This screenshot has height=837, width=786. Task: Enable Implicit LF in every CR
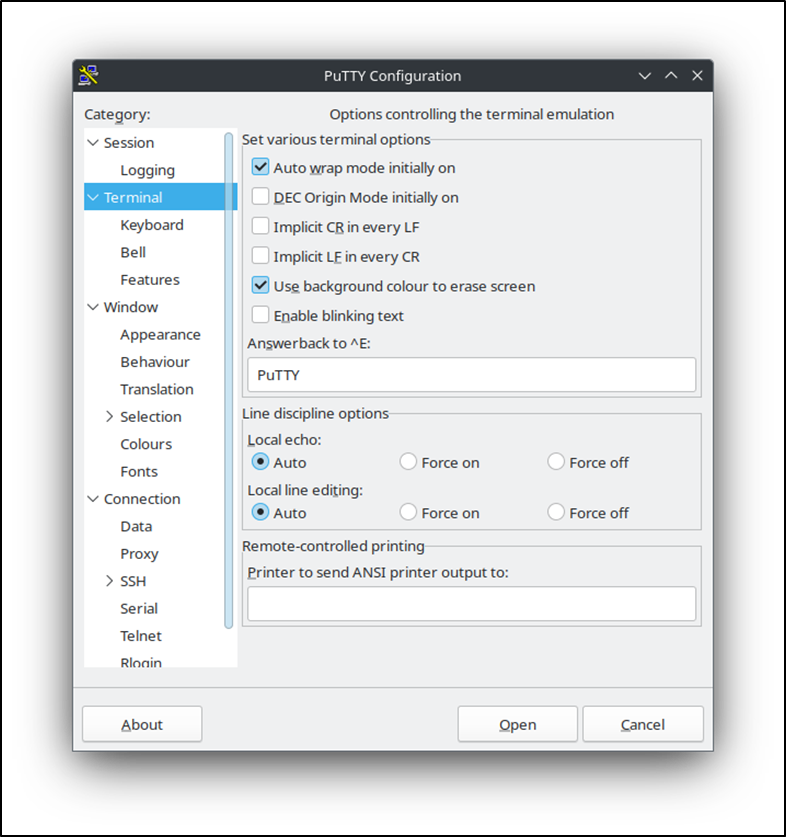(x=260, y=256)
